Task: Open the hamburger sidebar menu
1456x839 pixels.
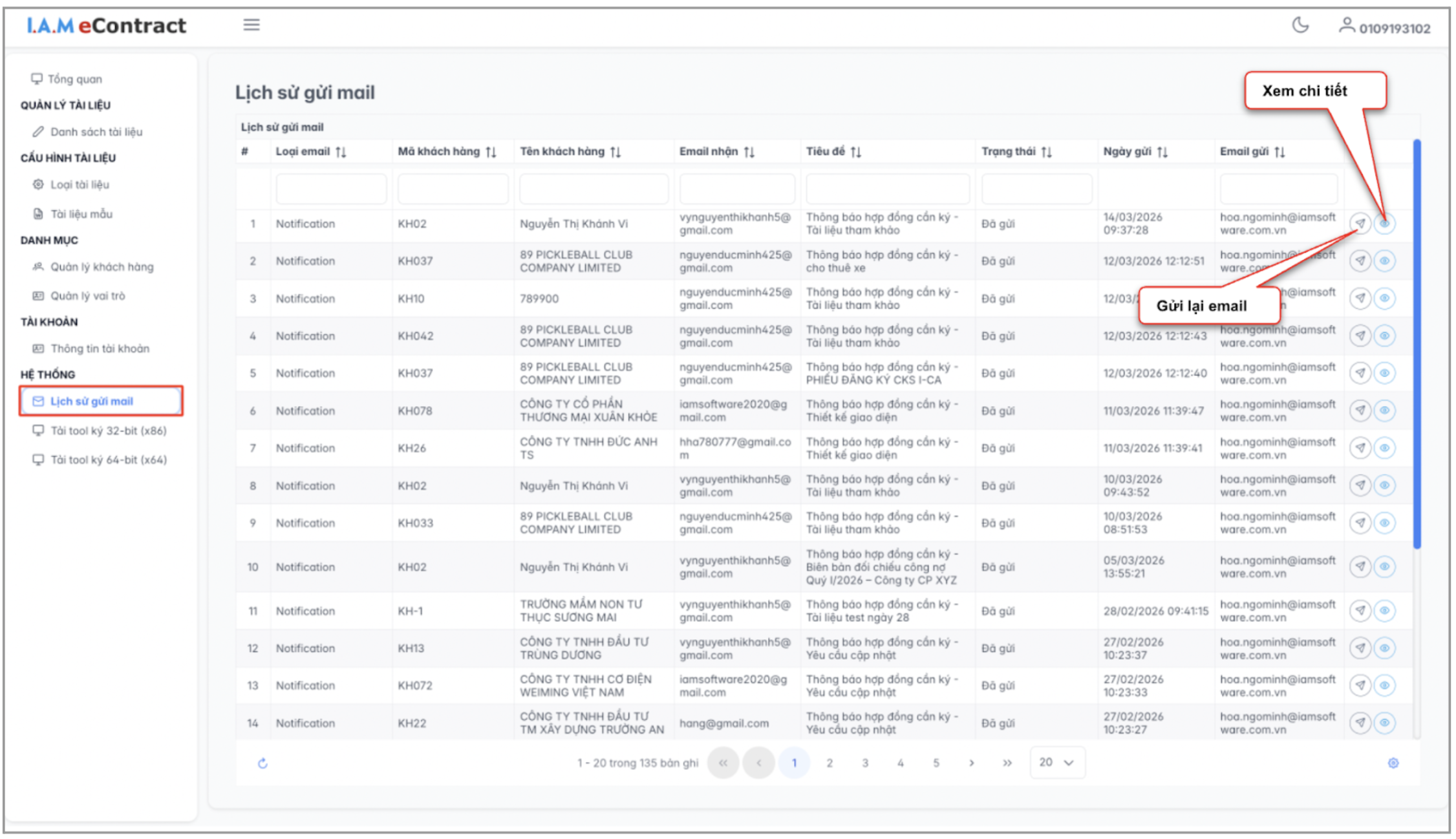Action: (252, 25)
